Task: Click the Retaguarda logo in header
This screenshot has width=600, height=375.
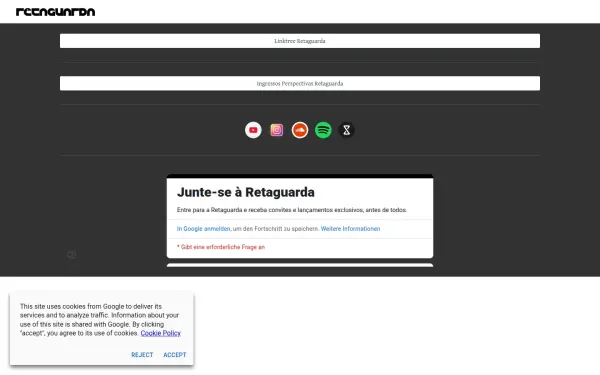Action: pyautogui.click(x=55, y=12)
